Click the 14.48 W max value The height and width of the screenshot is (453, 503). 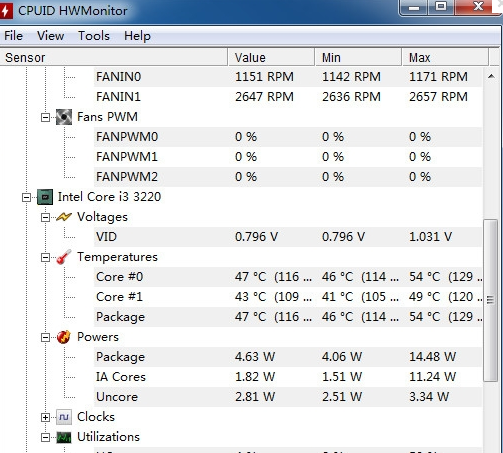point(432,357)
